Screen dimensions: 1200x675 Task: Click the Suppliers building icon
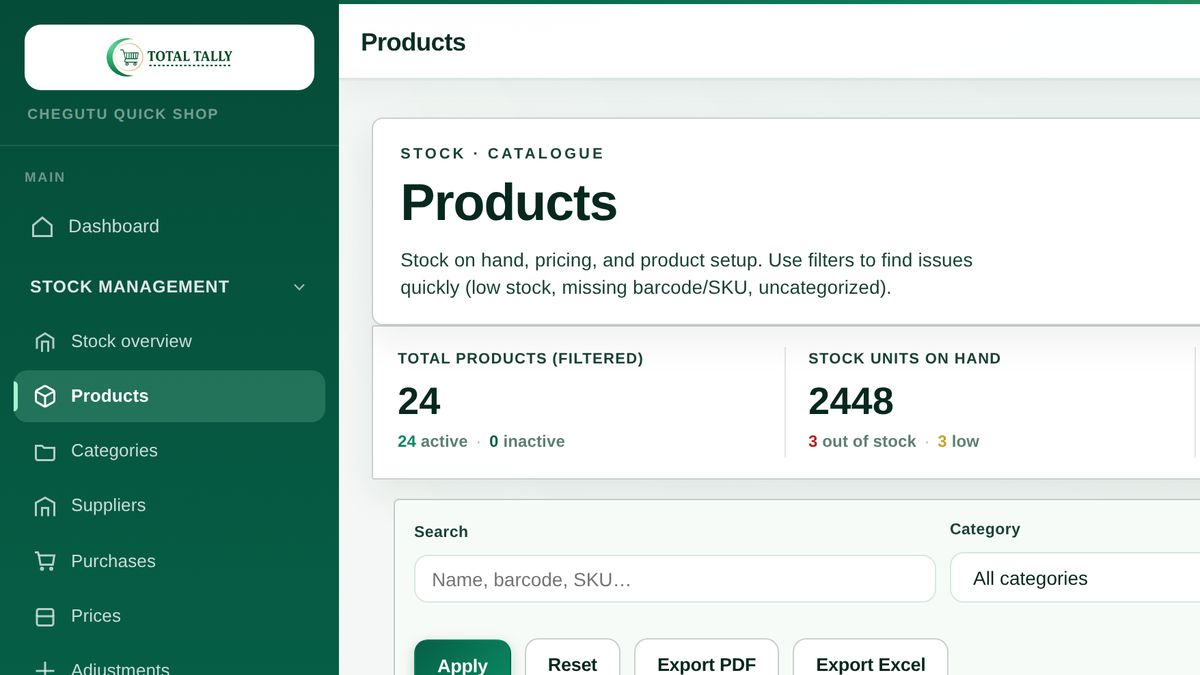tap(45, 506)
